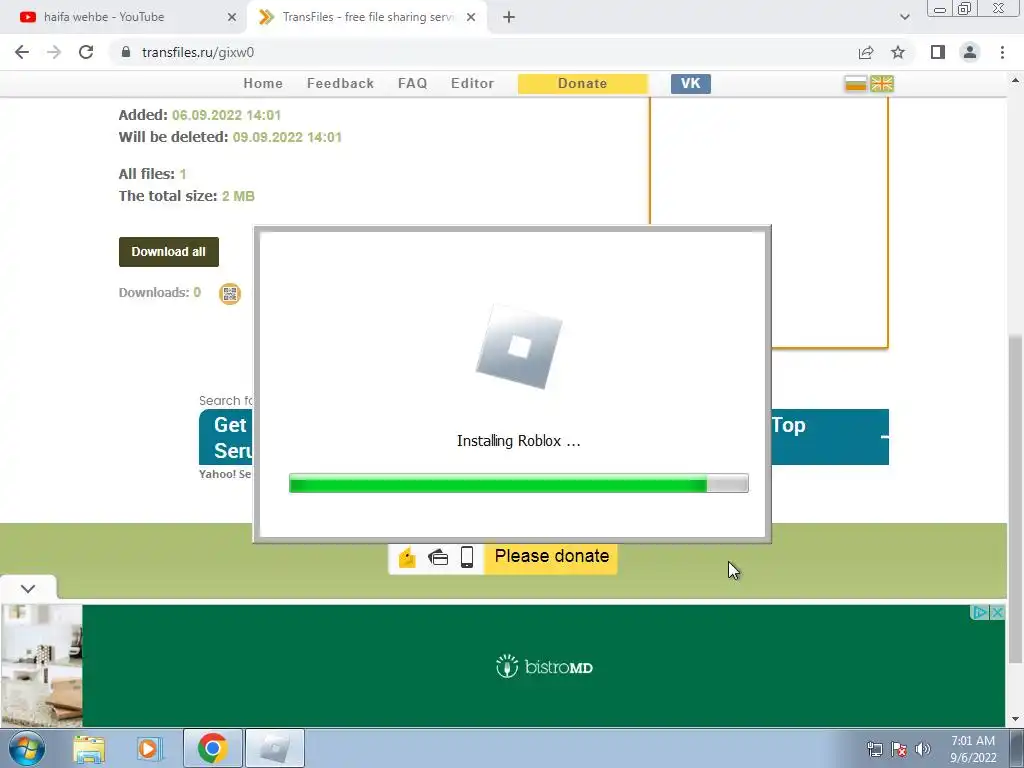Open the FAQ menu item

pos(413,84)
